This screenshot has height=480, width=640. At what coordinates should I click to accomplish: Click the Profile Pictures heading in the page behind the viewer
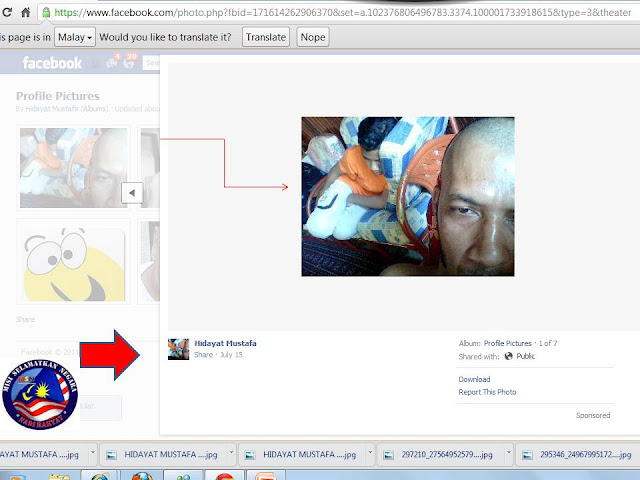58,96
